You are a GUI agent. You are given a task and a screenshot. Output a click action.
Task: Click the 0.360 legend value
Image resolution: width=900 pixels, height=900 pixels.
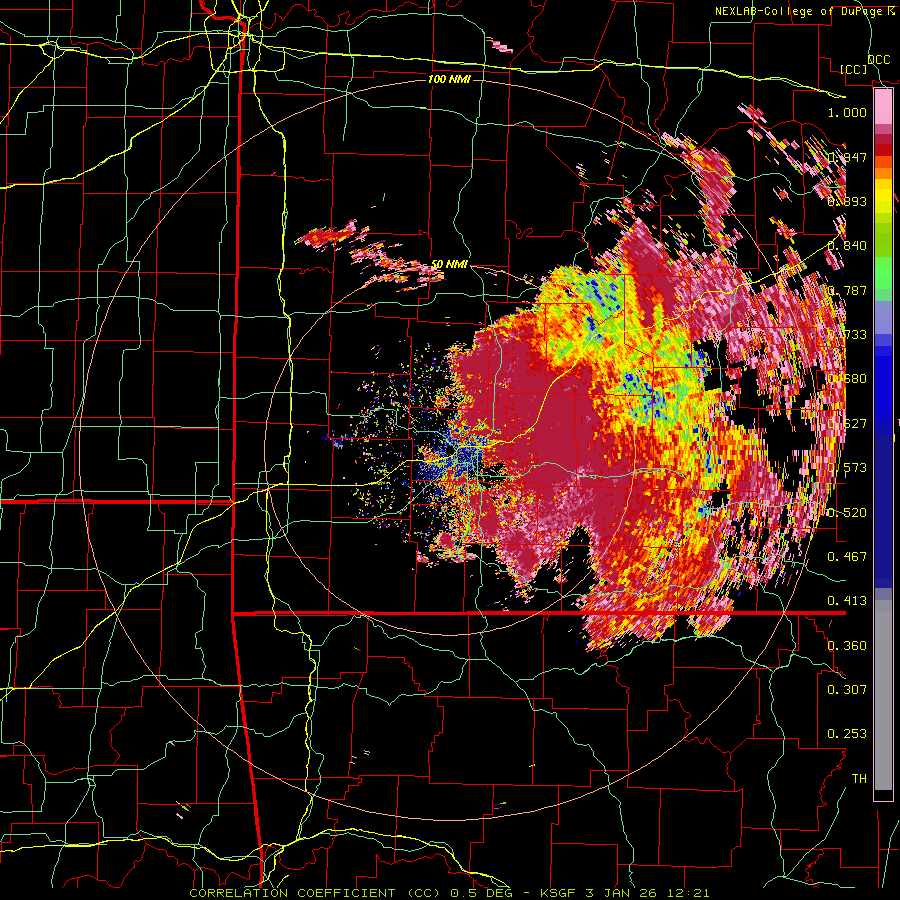pos(847,645)
